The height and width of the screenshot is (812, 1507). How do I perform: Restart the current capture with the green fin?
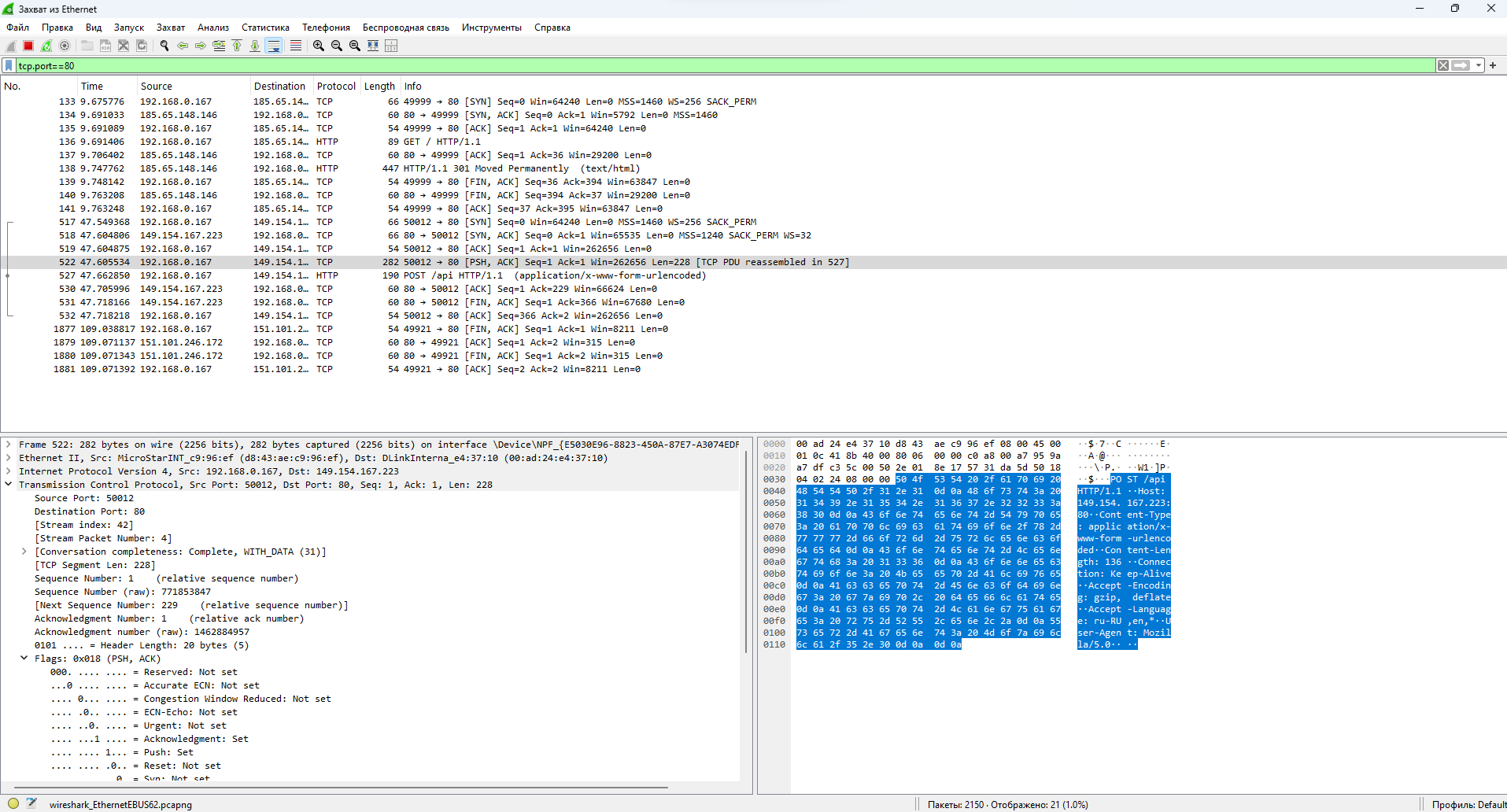click(x=46, y=46)
